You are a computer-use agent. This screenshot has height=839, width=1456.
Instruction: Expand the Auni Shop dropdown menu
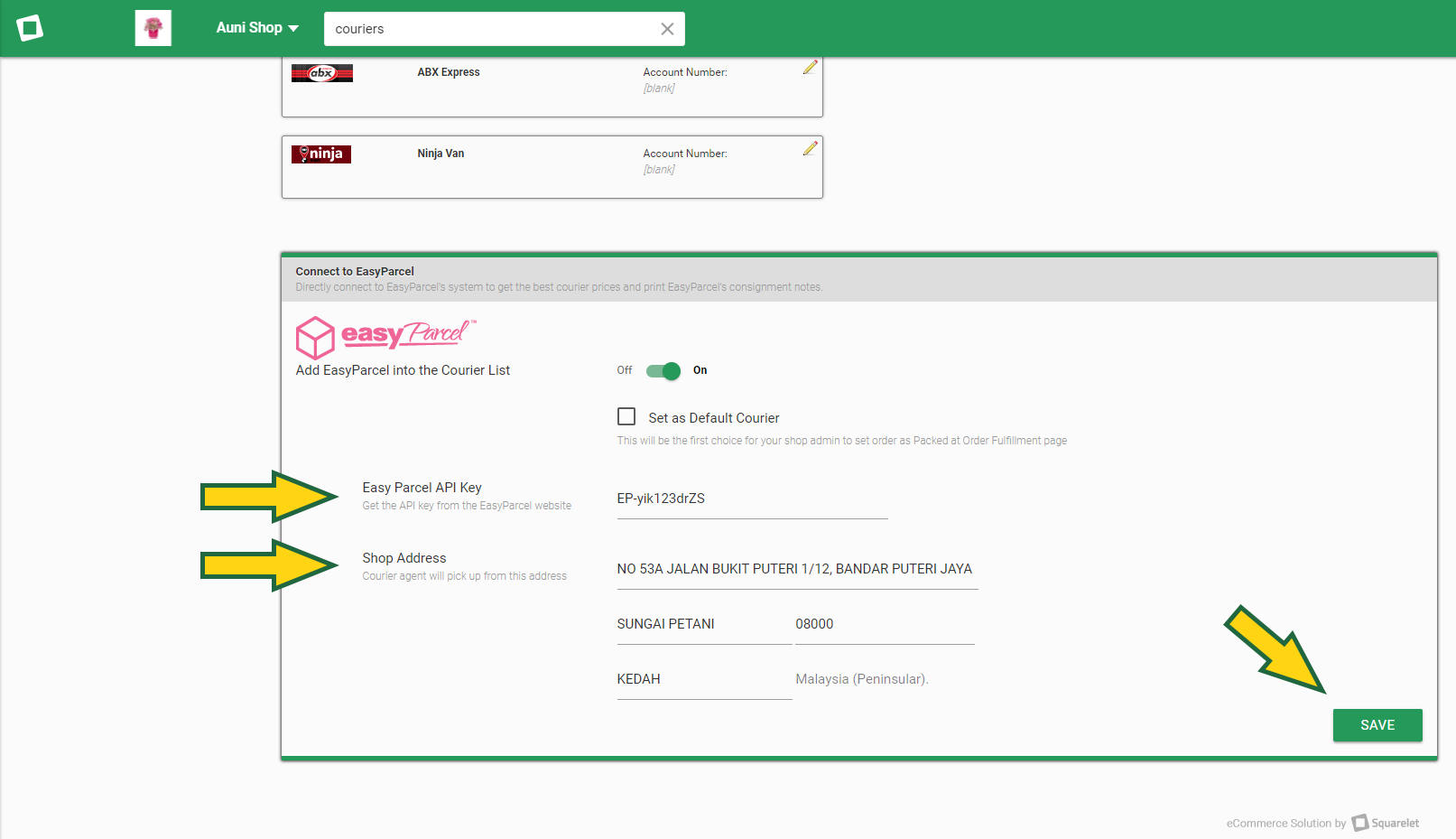tap(257, 28)
